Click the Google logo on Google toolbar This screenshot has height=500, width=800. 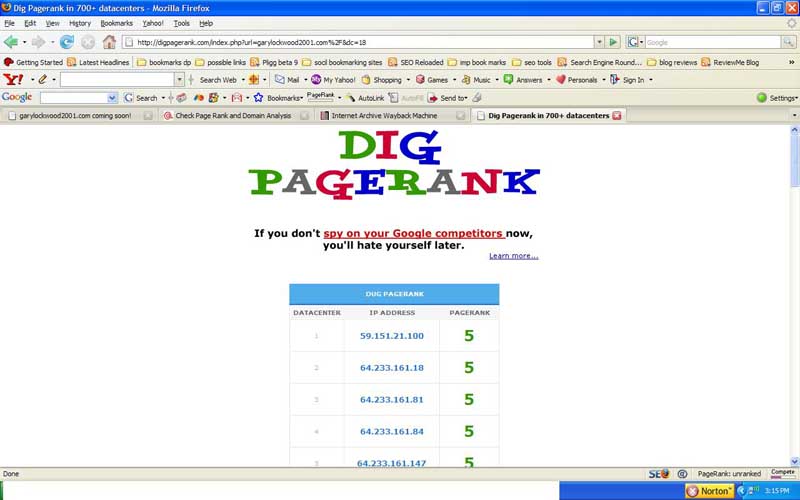[17, 97]
